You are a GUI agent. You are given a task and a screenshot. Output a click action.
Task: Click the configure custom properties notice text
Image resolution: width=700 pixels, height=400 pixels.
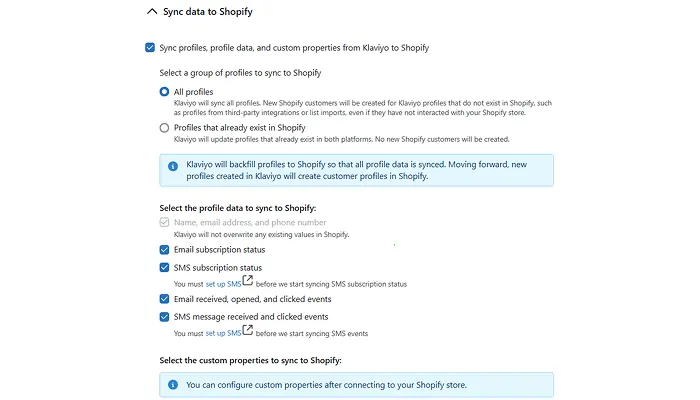(x=325, y=384)
